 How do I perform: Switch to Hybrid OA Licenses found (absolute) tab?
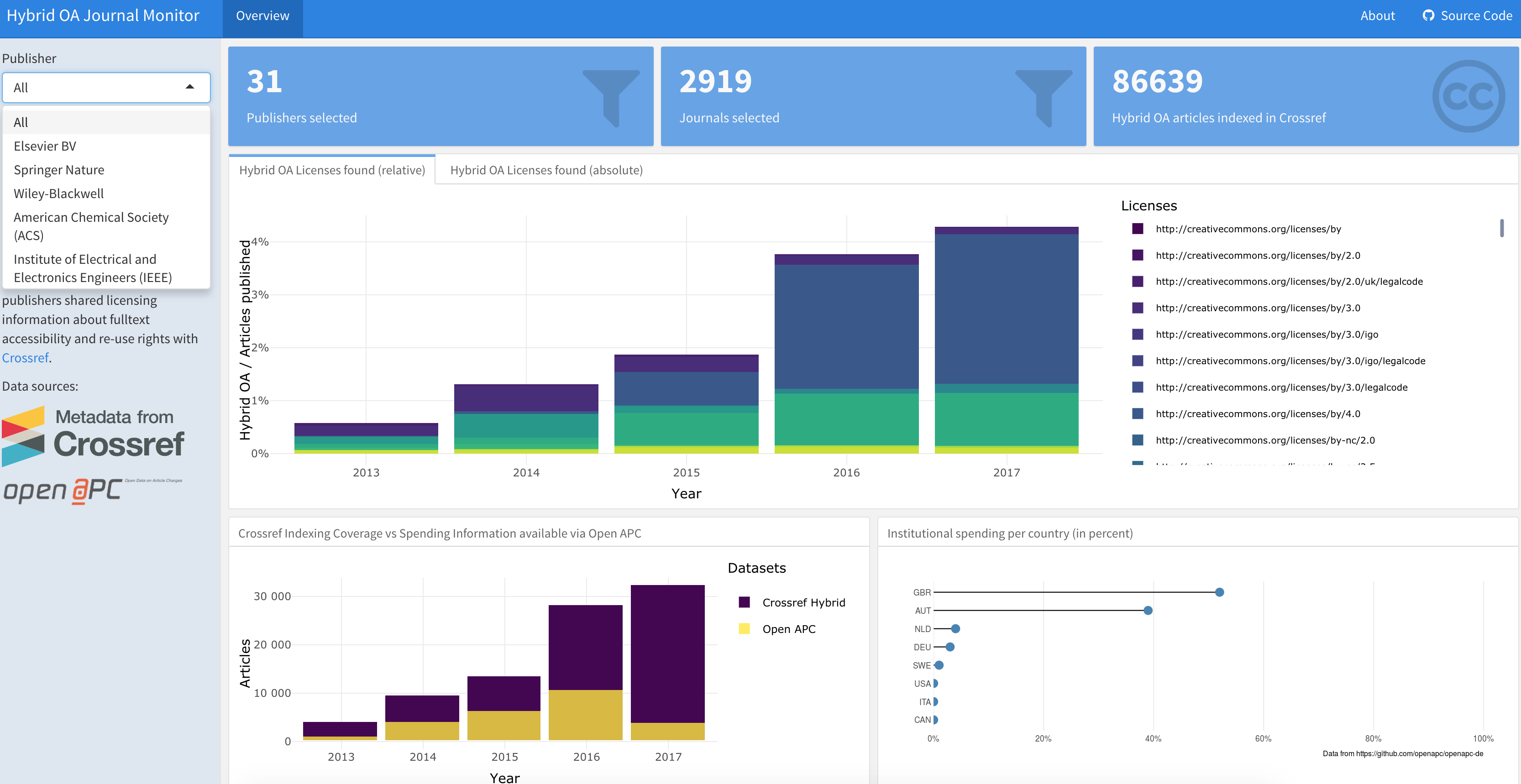[546, 170]
